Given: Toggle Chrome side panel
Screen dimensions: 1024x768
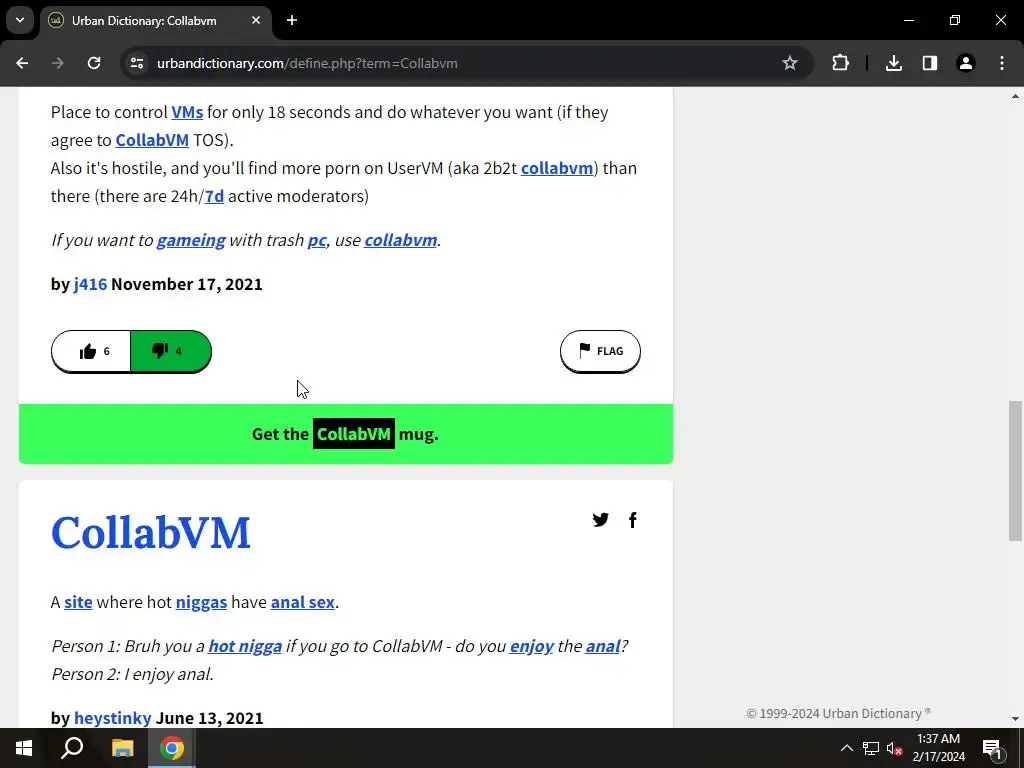Looking at the screenshot, I should coord(930,63).
